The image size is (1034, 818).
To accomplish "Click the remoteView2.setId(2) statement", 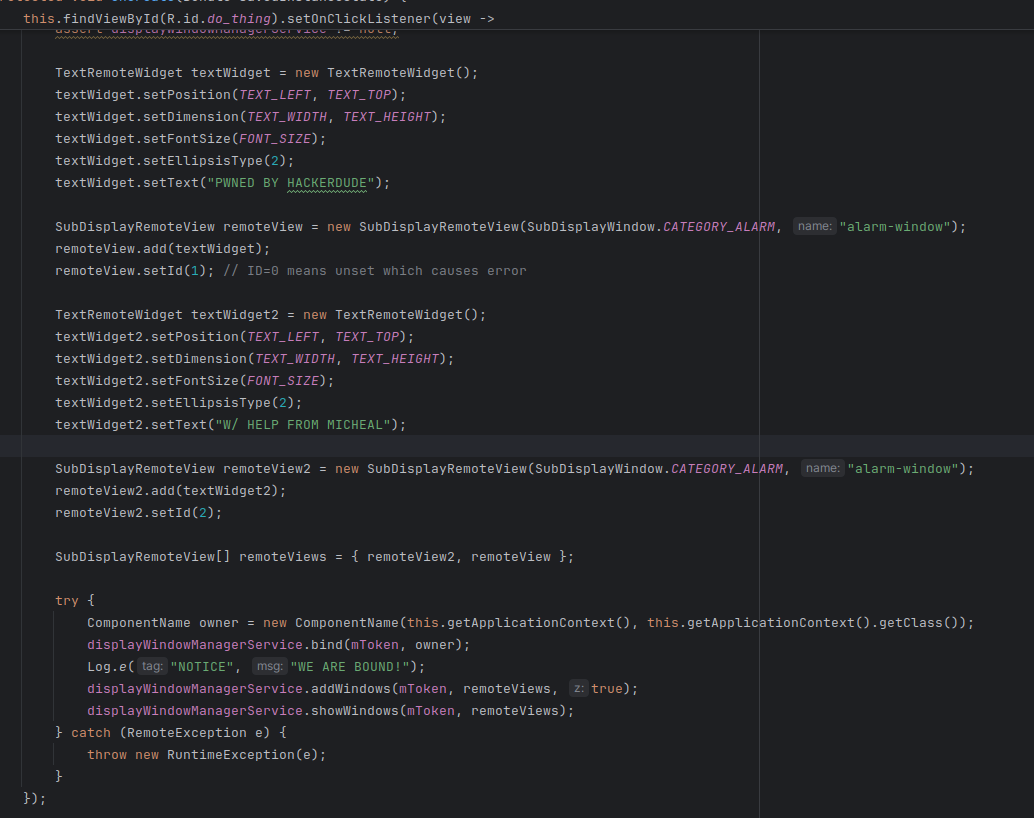I will tap(138, 513).
